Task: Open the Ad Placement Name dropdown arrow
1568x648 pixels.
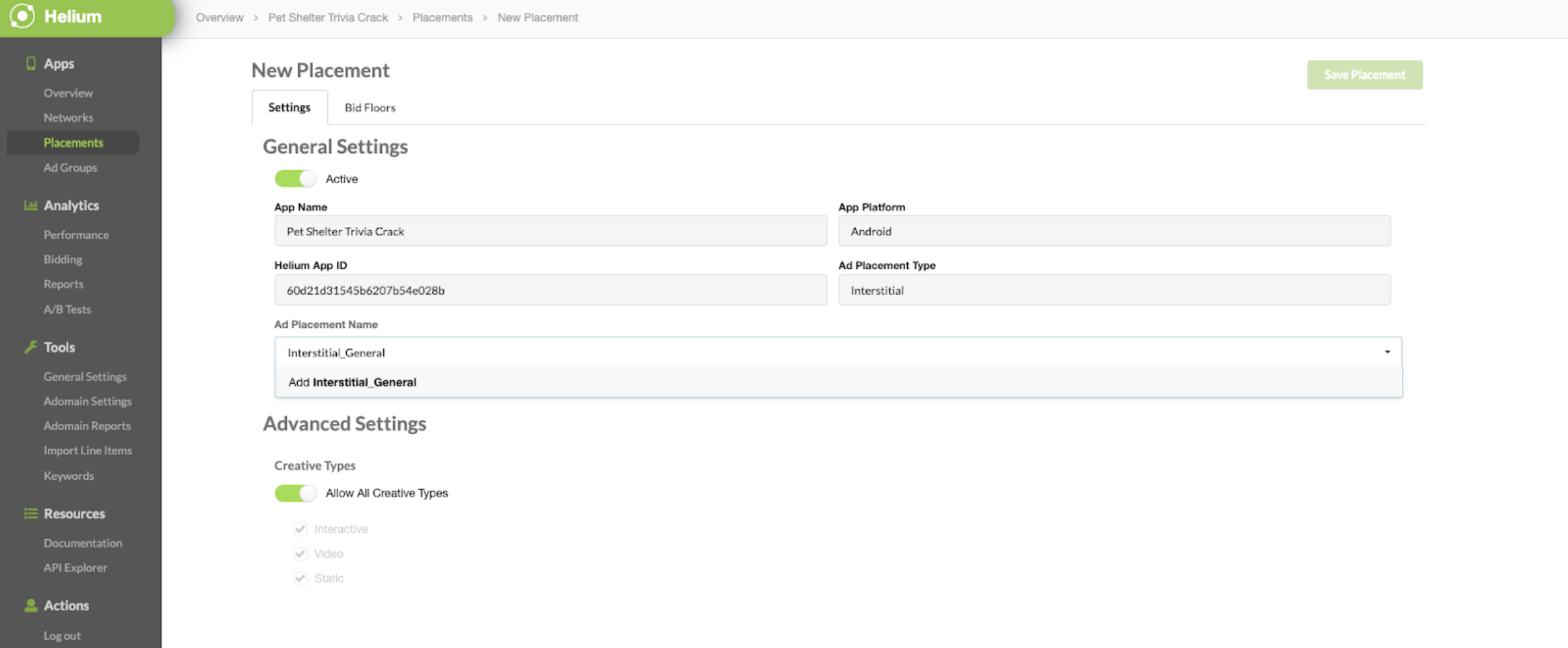Action: (x=1387, y=352)
